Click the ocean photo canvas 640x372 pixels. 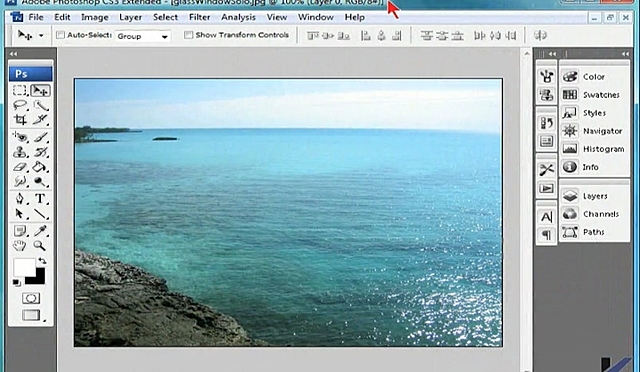[x=288, y=212]
